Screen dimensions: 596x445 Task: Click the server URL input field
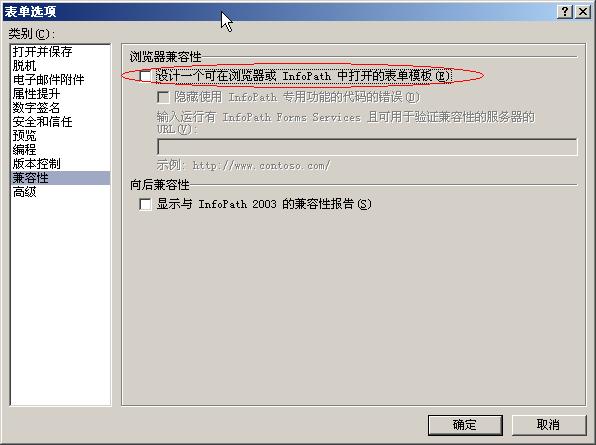[x=367, y=147]
